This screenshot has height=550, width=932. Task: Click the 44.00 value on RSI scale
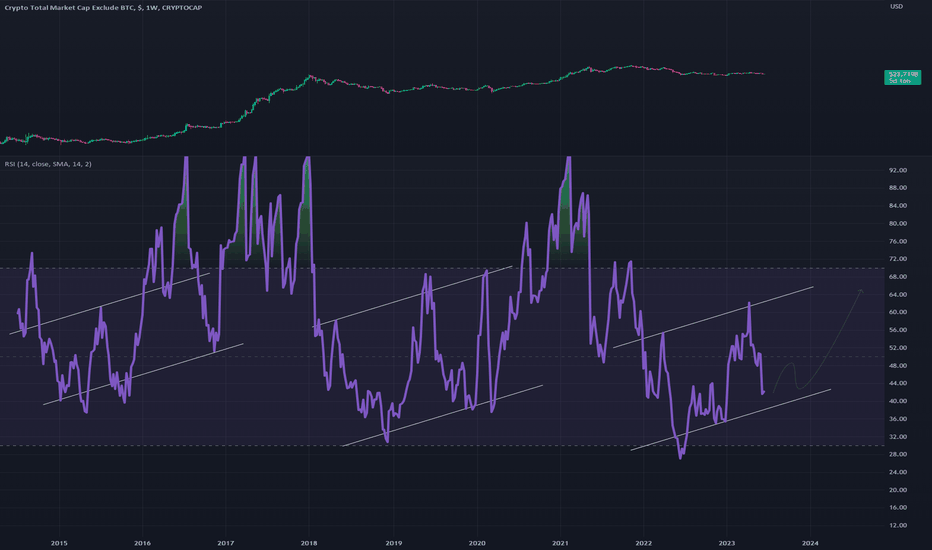pos(898,384)
